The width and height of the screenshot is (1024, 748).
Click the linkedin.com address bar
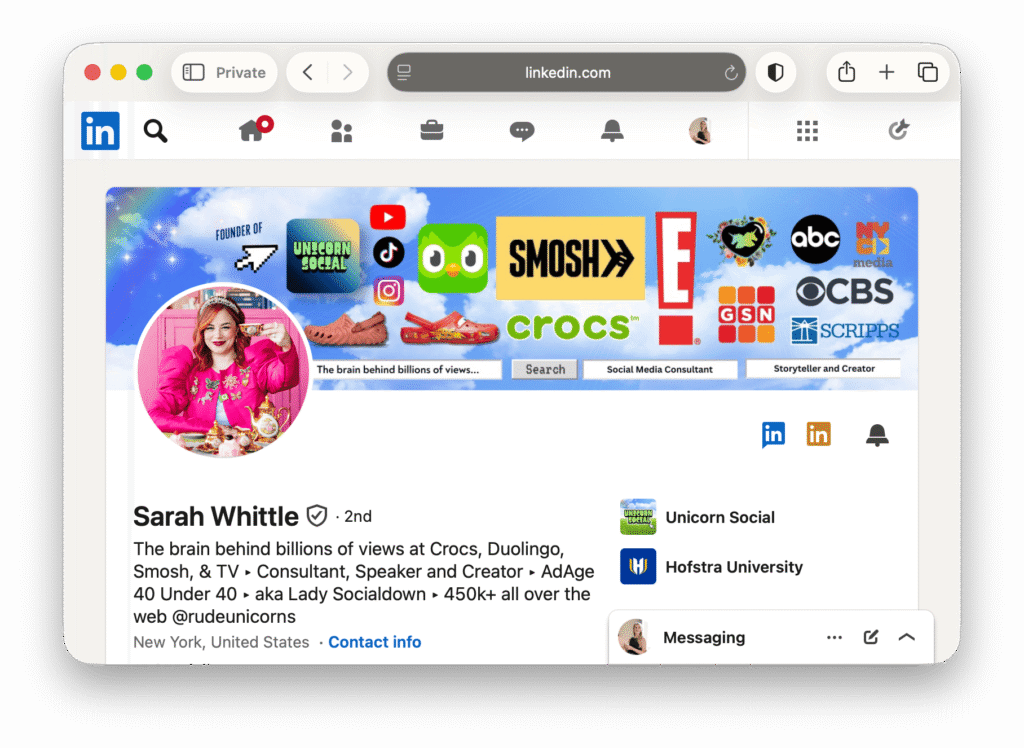(x=566, y=72)
